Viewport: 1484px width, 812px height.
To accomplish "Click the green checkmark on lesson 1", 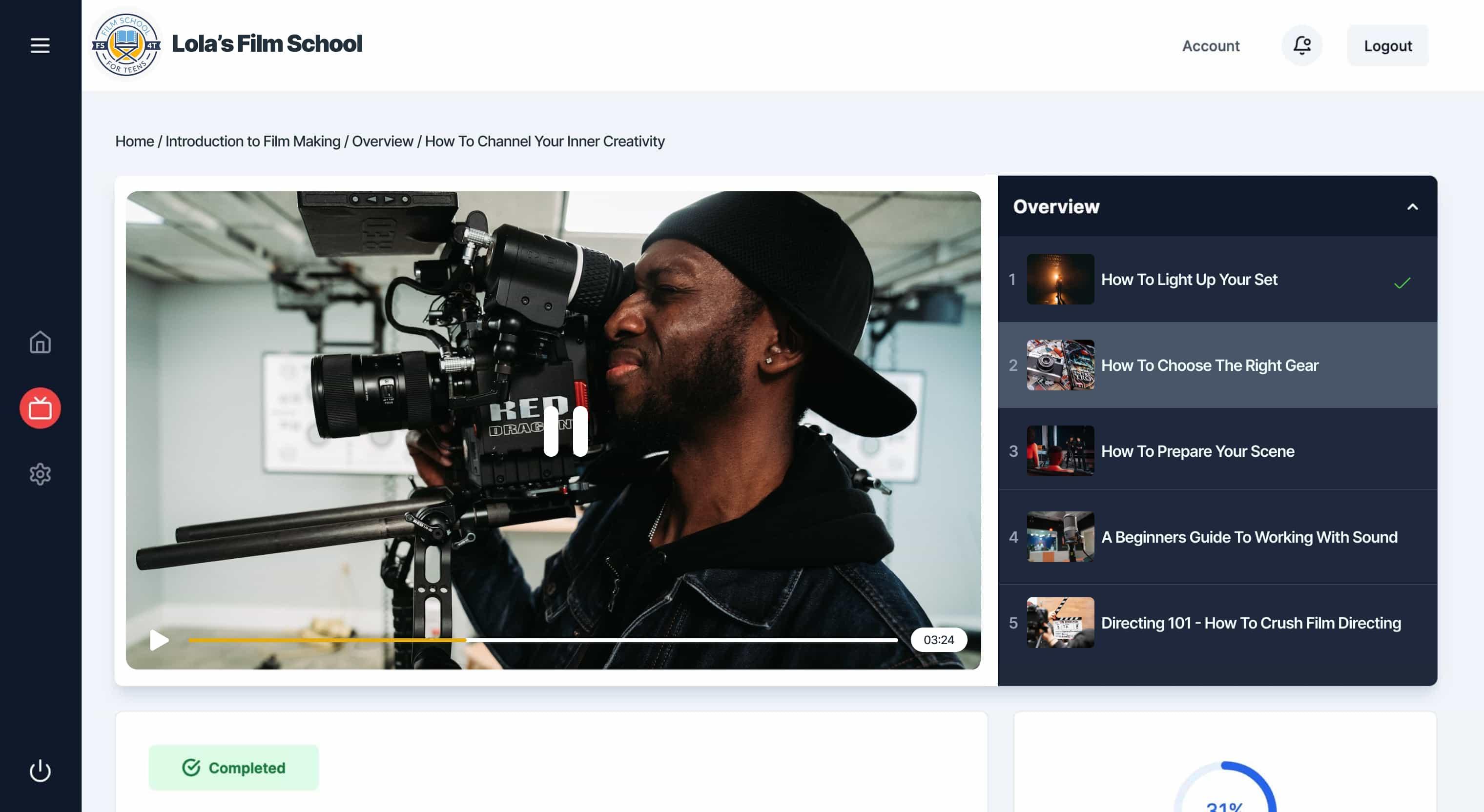I will pyautogui.click(x=1402, y=283).
